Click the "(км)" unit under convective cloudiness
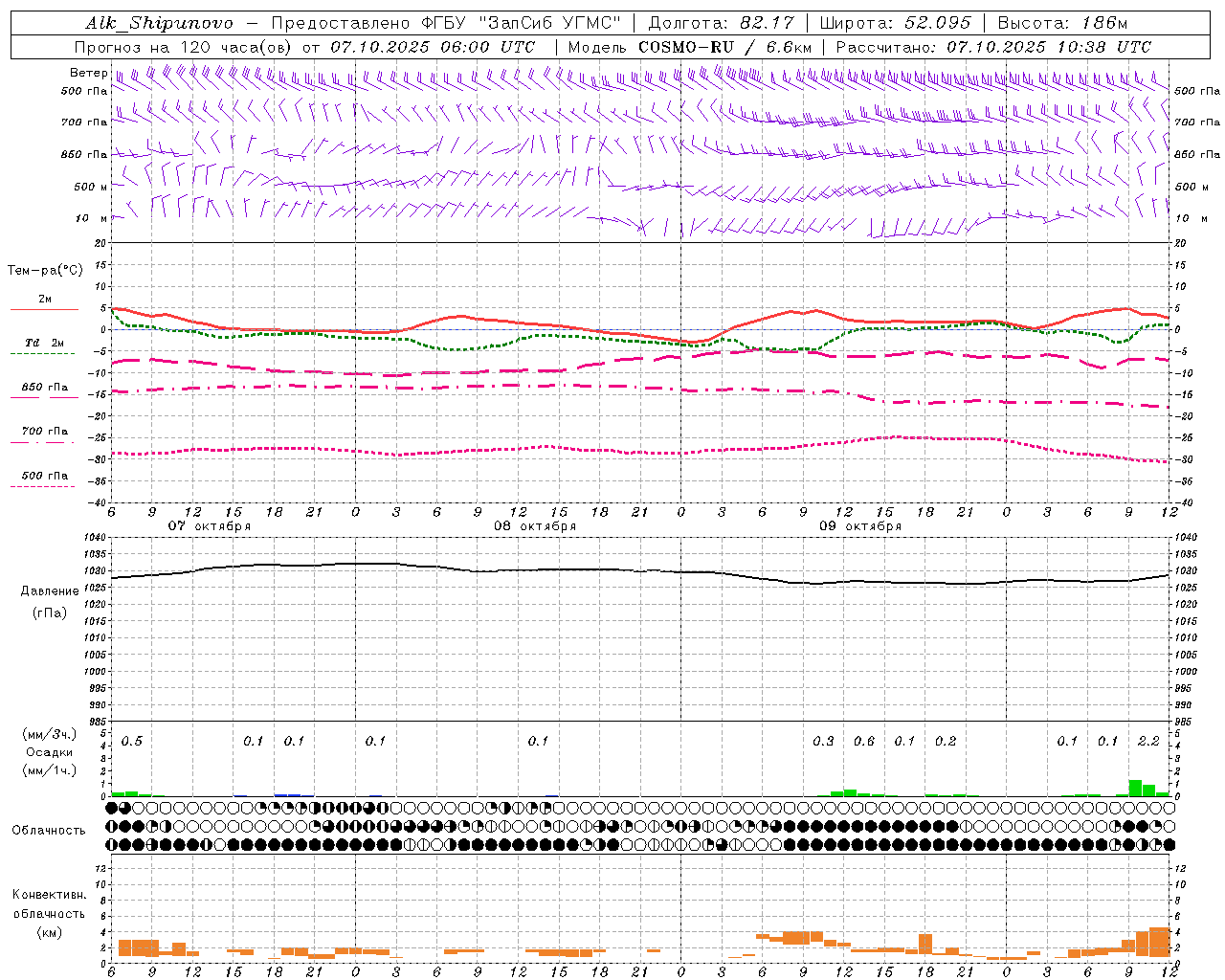This screenshot has width=1225, height=980. [x=50, y=932]
